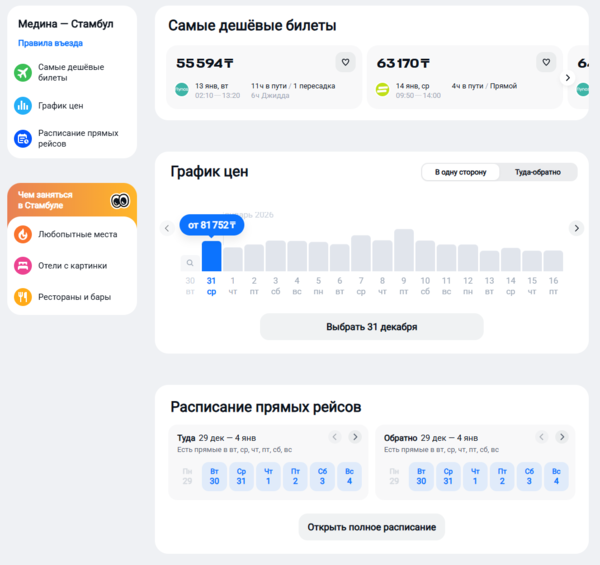The width and height of the screenshot is (600, 565).
Task: Open the blue price chart icon
Action: coord(23,106)
